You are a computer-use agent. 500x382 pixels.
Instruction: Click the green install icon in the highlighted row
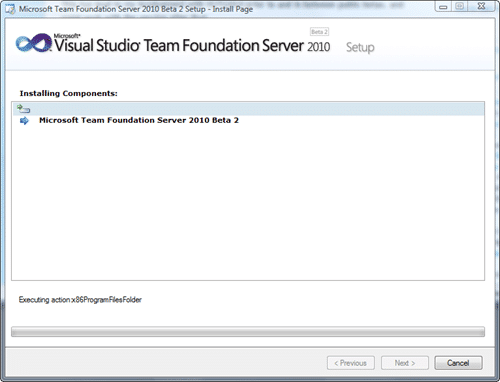click(23, 109)
